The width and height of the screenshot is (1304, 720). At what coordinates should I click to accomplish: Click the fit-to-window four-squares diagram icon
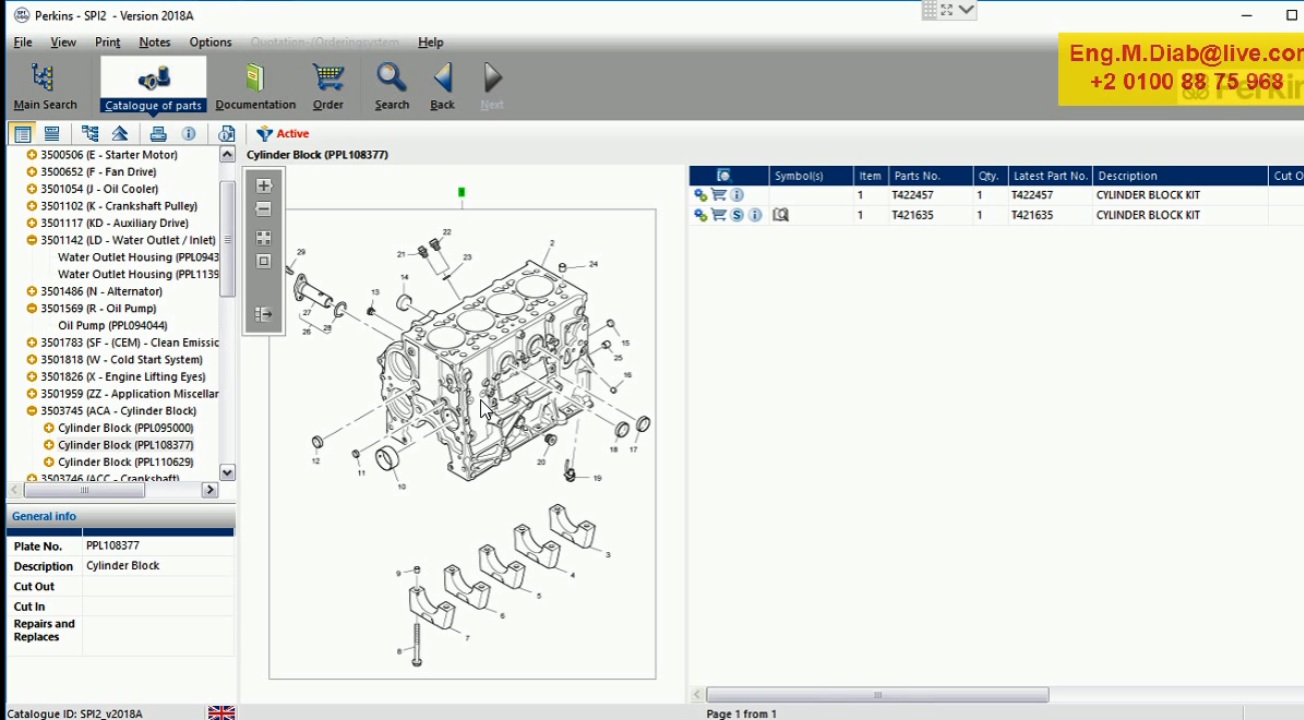pyautogui.click(x=264, y=238)
